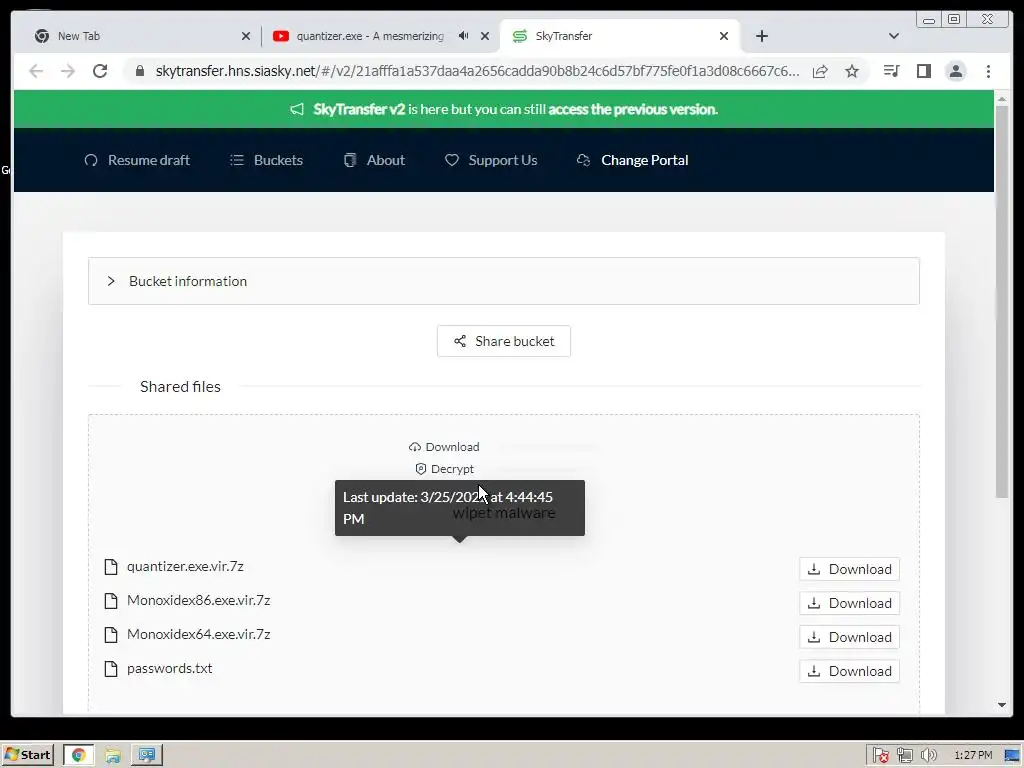Download Monoxidex86.exe.vir.7z

tap(849, 603)
